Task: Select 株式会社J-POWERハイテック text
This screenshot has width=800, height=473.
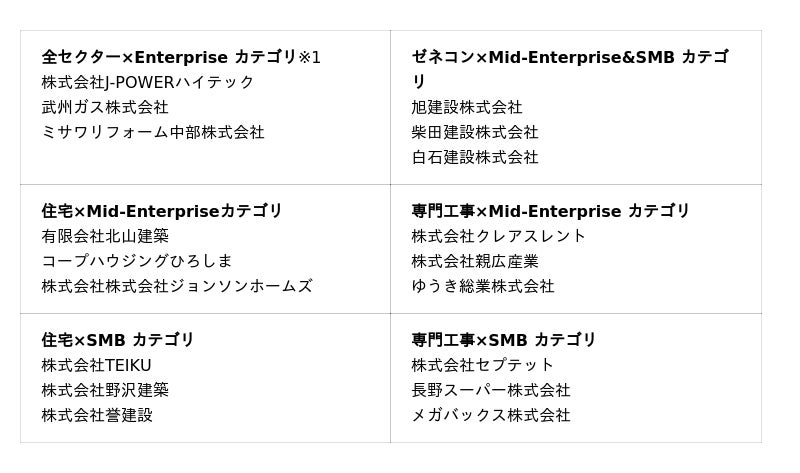Action: [148, 82]
